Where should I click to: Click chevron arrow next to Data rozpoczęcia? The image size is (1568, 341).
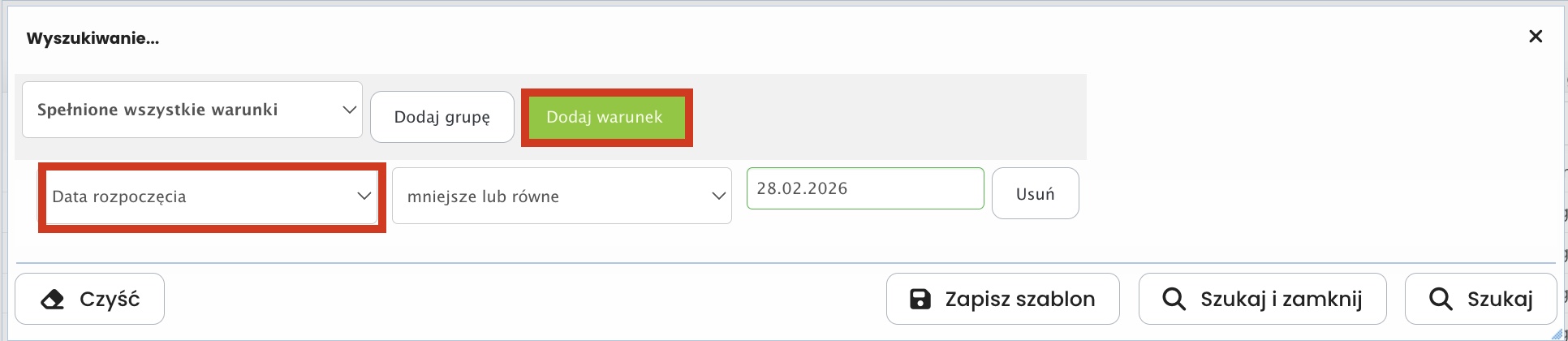tap(364, 196)
